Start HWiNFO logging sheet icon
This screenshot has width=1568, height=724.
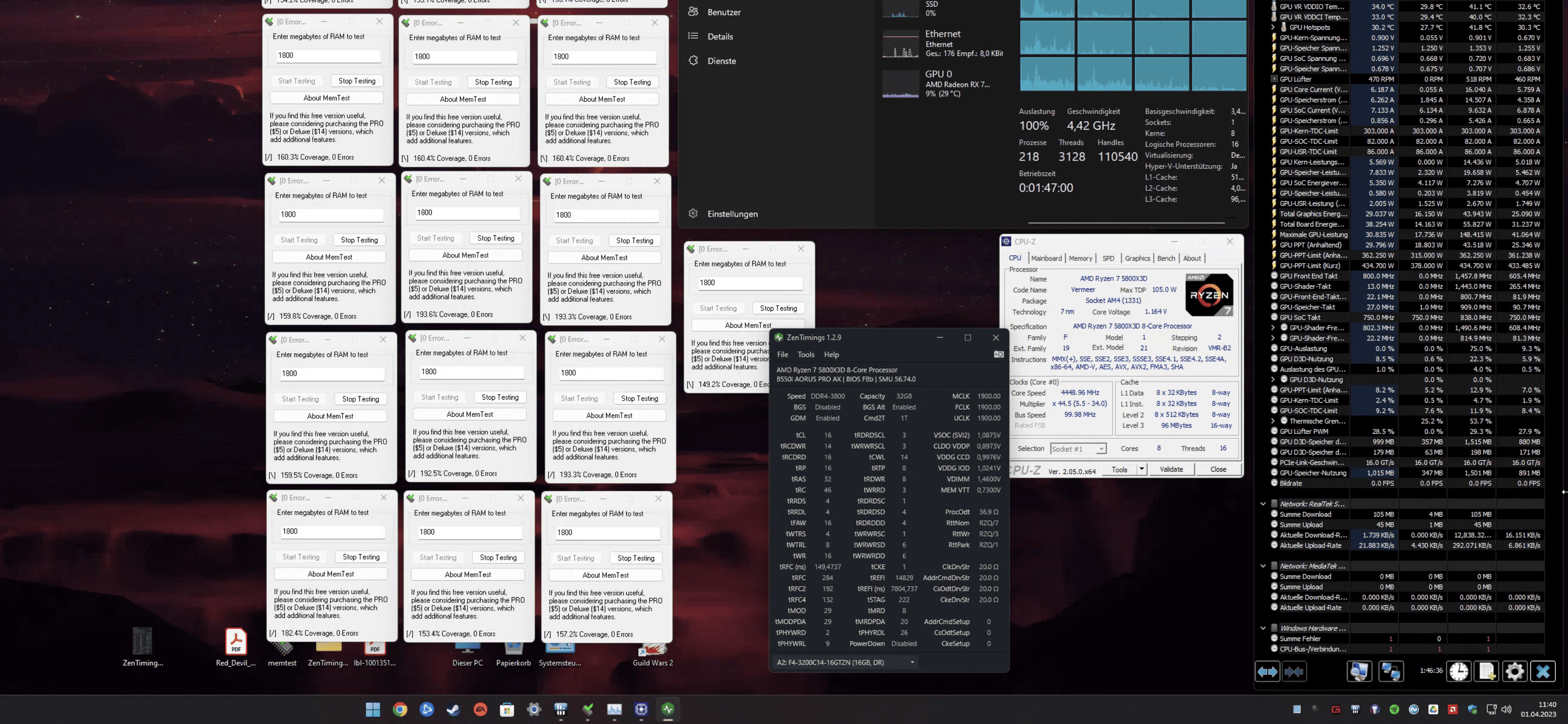[1487, 672]
